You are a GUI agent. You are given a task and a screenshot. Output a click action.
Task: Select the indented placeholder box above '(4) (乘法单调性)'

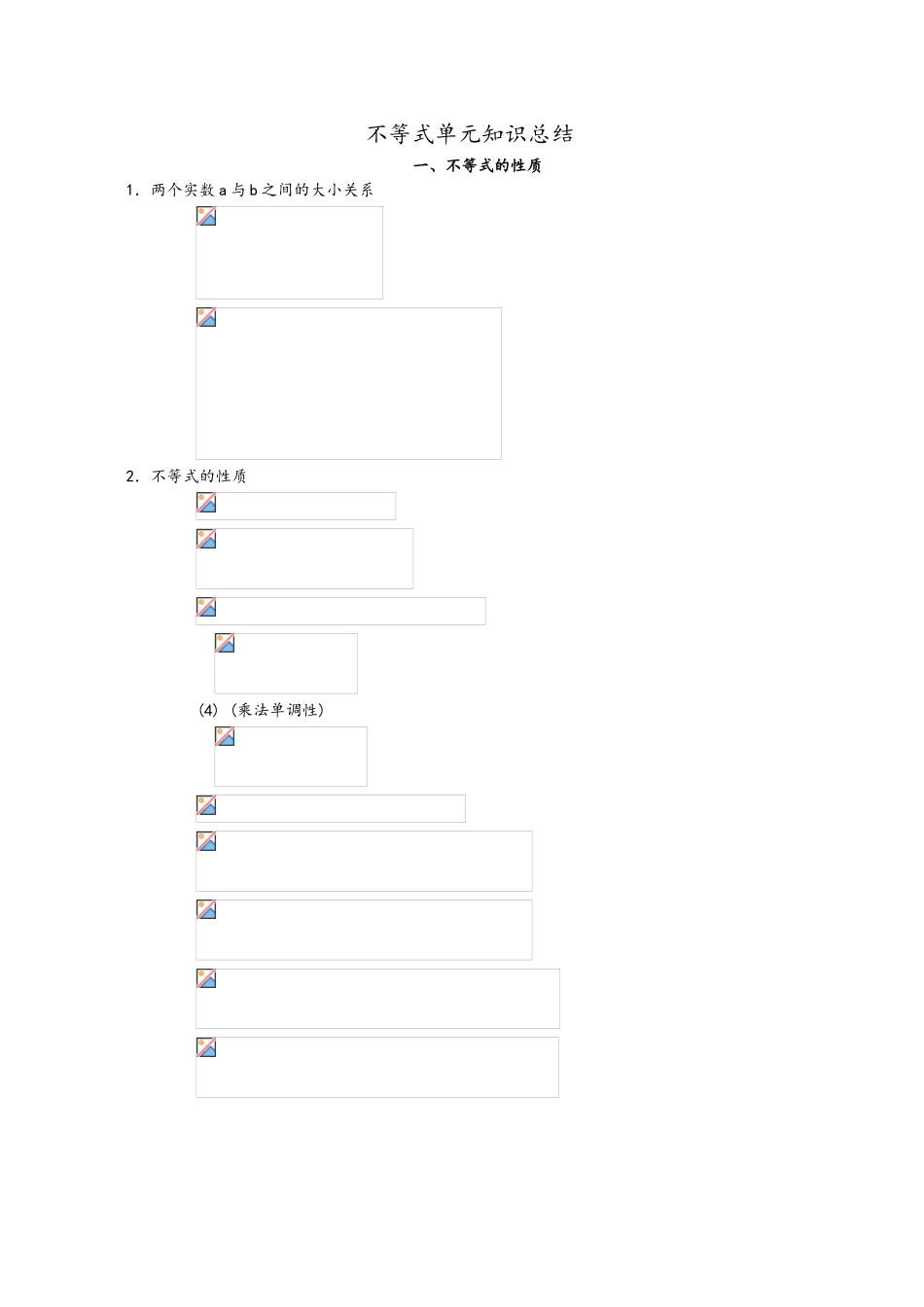(x=286, y=663)
